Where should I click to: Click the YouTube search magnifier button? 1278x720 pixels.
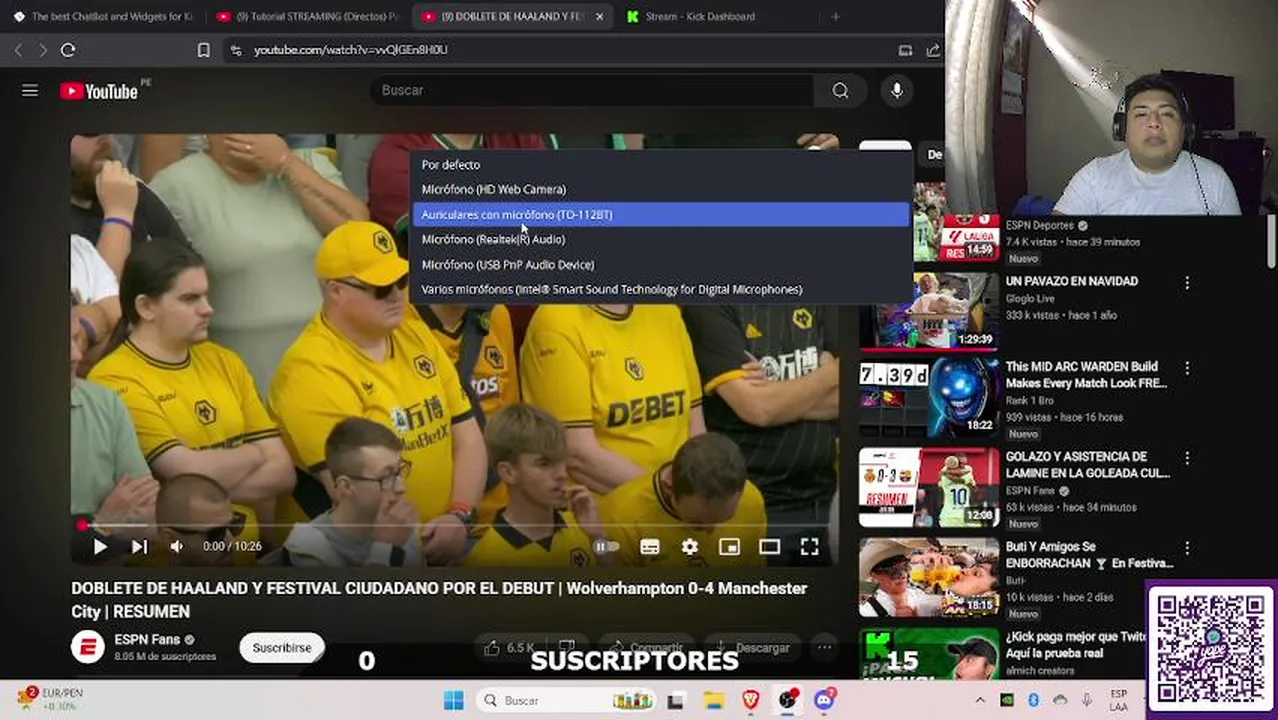(x=840, y=90)
